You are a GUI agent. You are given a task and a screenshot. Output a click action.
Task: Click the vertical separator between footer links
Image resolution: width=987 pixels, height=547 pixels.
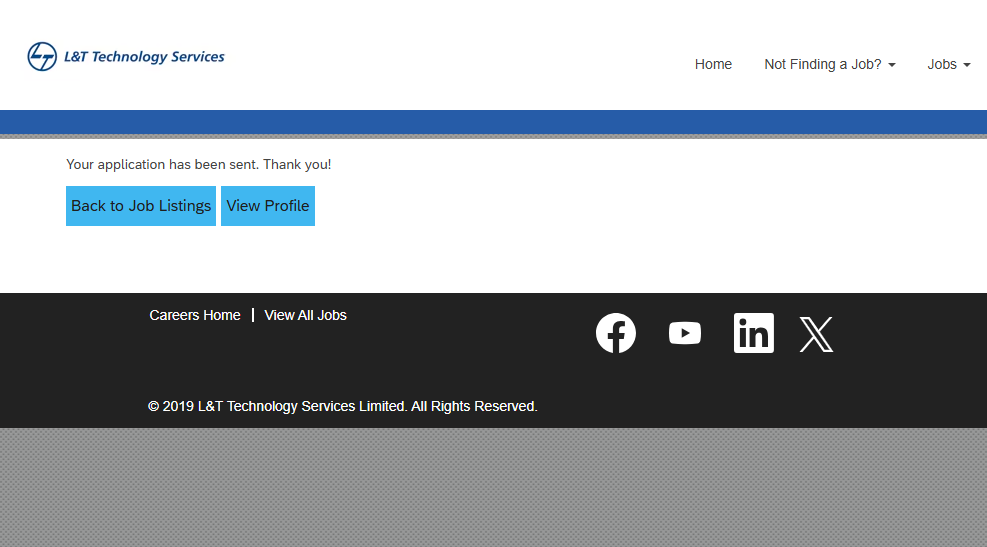253,315
